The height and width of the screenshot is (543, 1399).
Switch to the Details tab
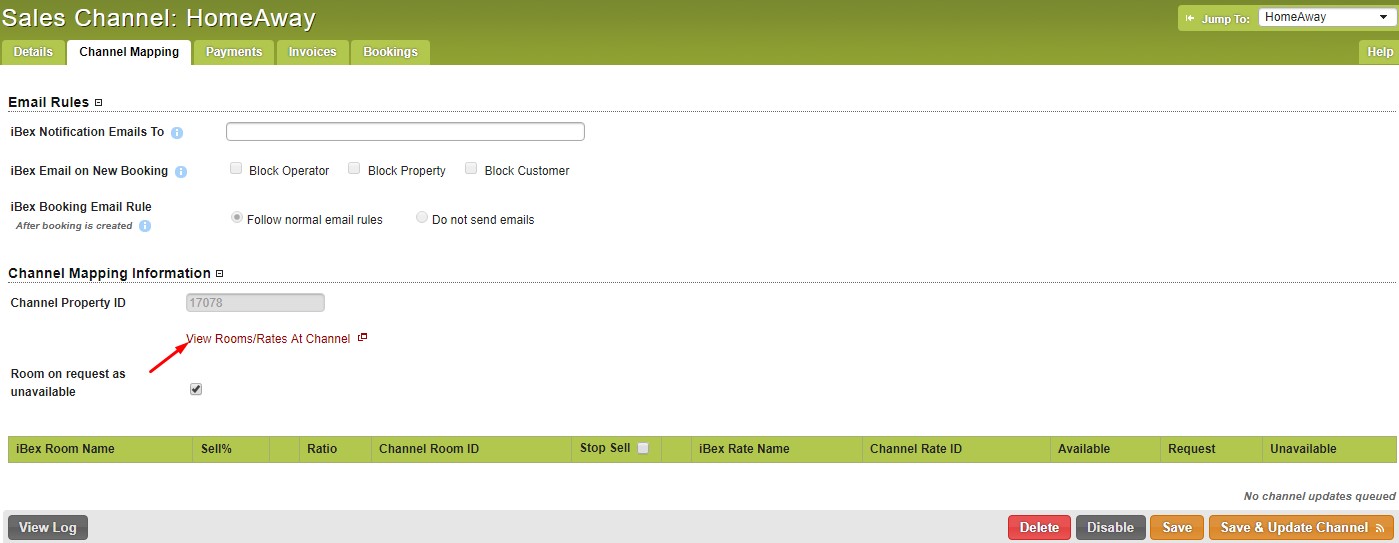(33, 52)
